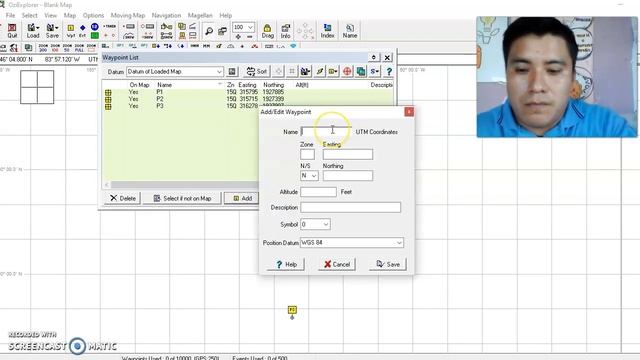This screenshot has height=360, width=640.
Task: Open the File menu
Action: [x=10, y=15]
